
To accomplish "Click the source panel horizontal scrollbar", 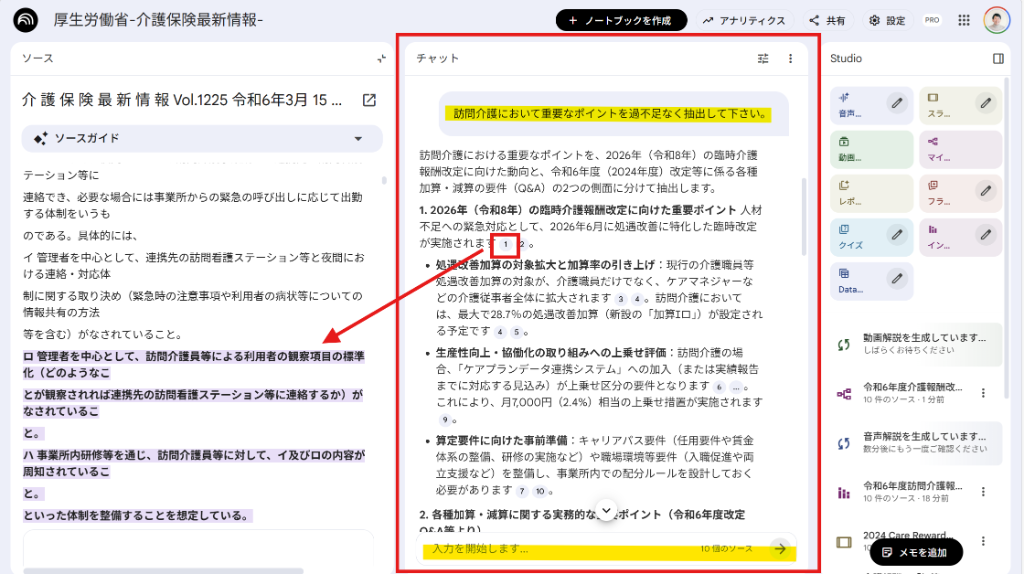I will pyautogui.click(x=163, y=571).
